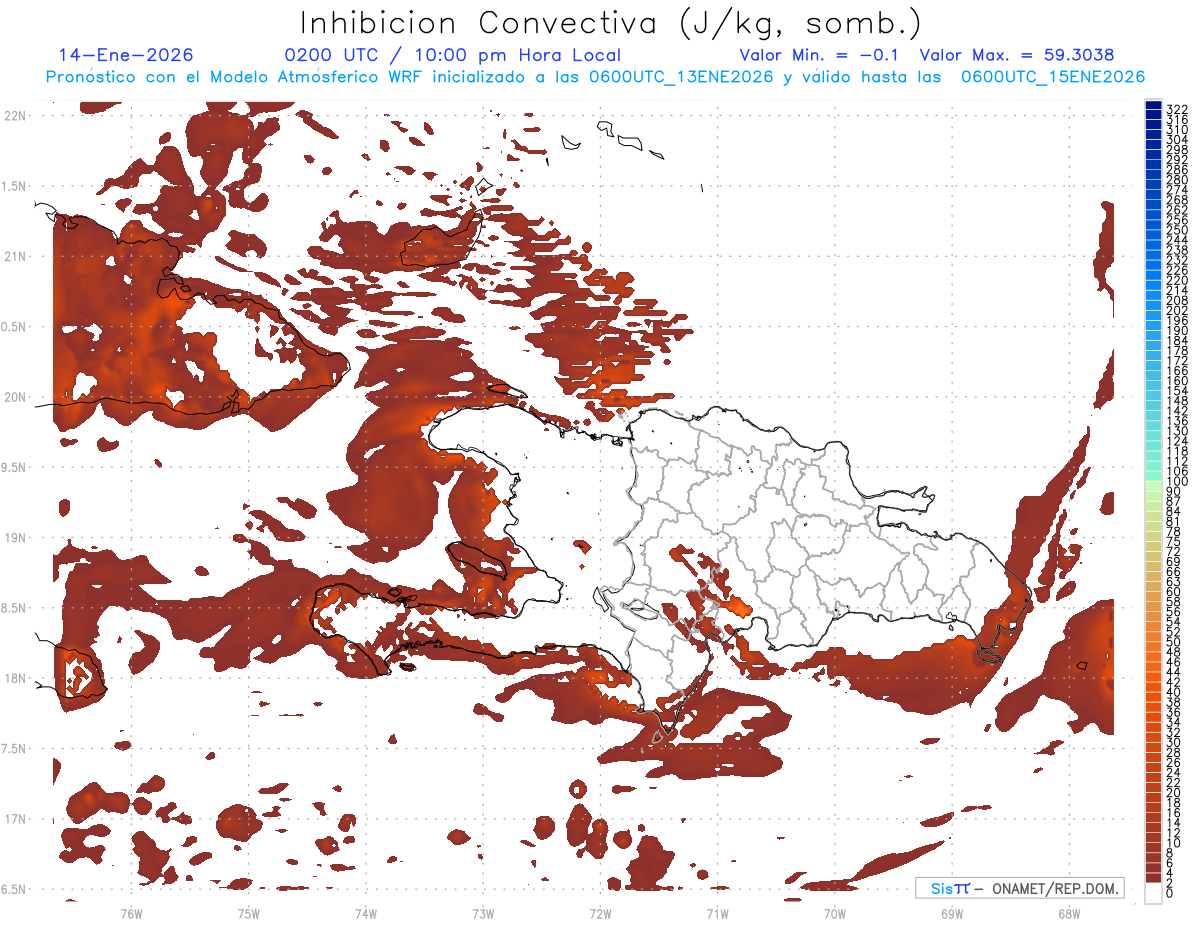Click the latitude label '19N'
Viewport: 1200px width, 927px height.
click(x=15, y=538)
